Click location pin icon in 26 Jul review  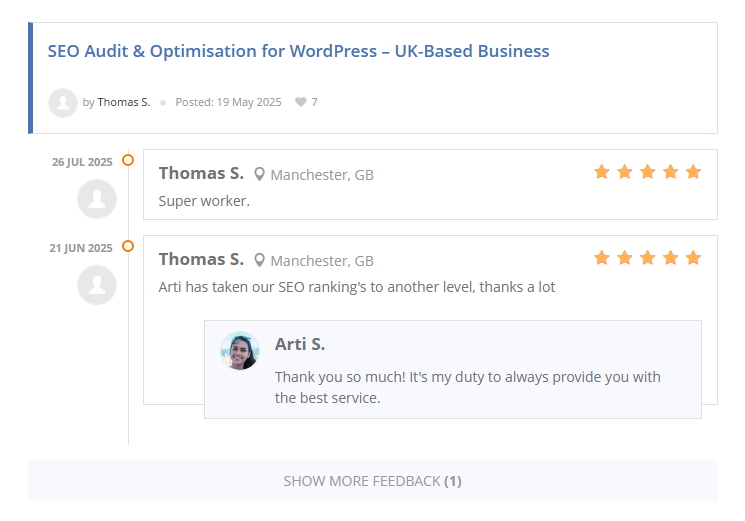click(x=260, y=175)
